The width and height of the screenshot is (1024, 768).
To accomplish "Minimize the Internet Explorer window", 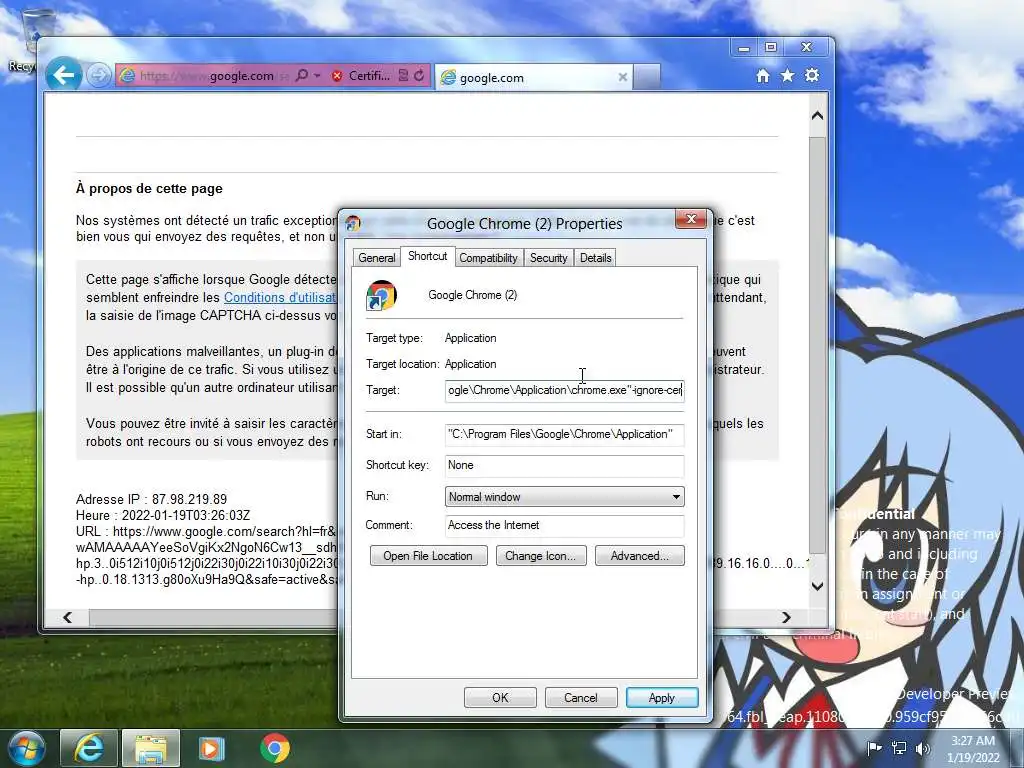I will (x=744, y=48).
